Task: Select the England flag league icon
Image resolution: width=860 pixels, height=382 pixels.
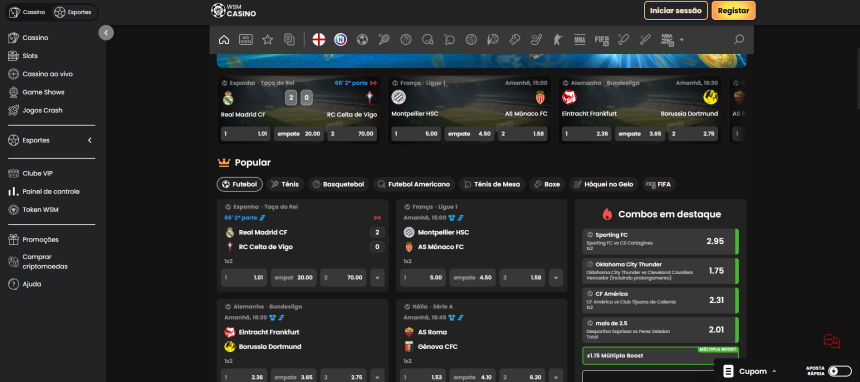Action: click(x=319, y=40)
